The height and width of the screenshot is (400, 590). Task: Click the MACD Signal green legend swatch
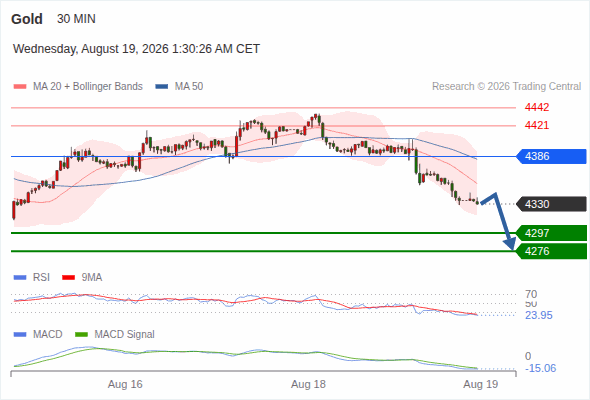(x=81, y=335)
